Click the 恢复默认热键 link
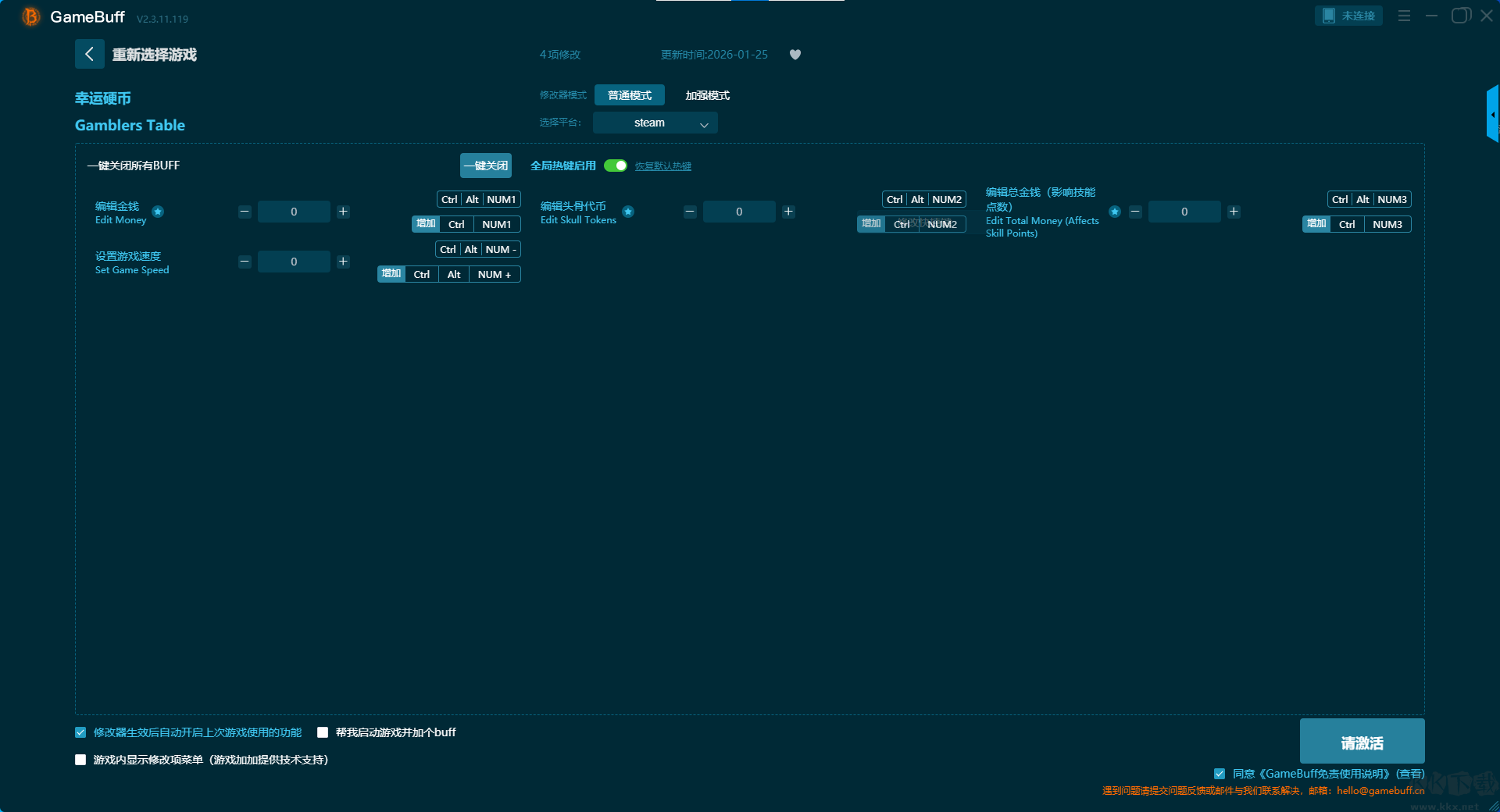 (x=663, y=166)
